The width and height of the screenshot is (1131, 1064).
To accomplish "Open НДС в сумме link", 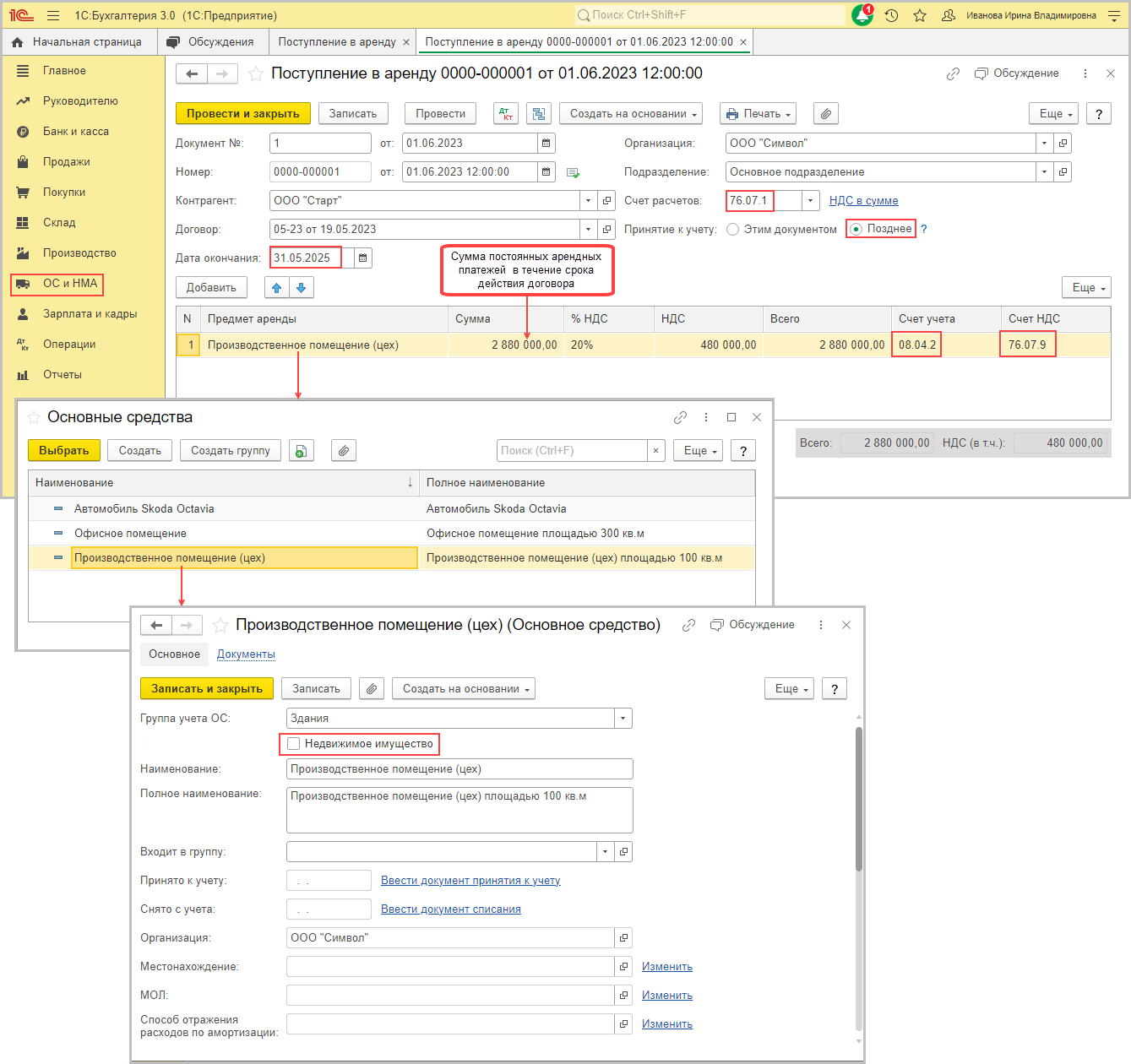I will pos(863,201).
